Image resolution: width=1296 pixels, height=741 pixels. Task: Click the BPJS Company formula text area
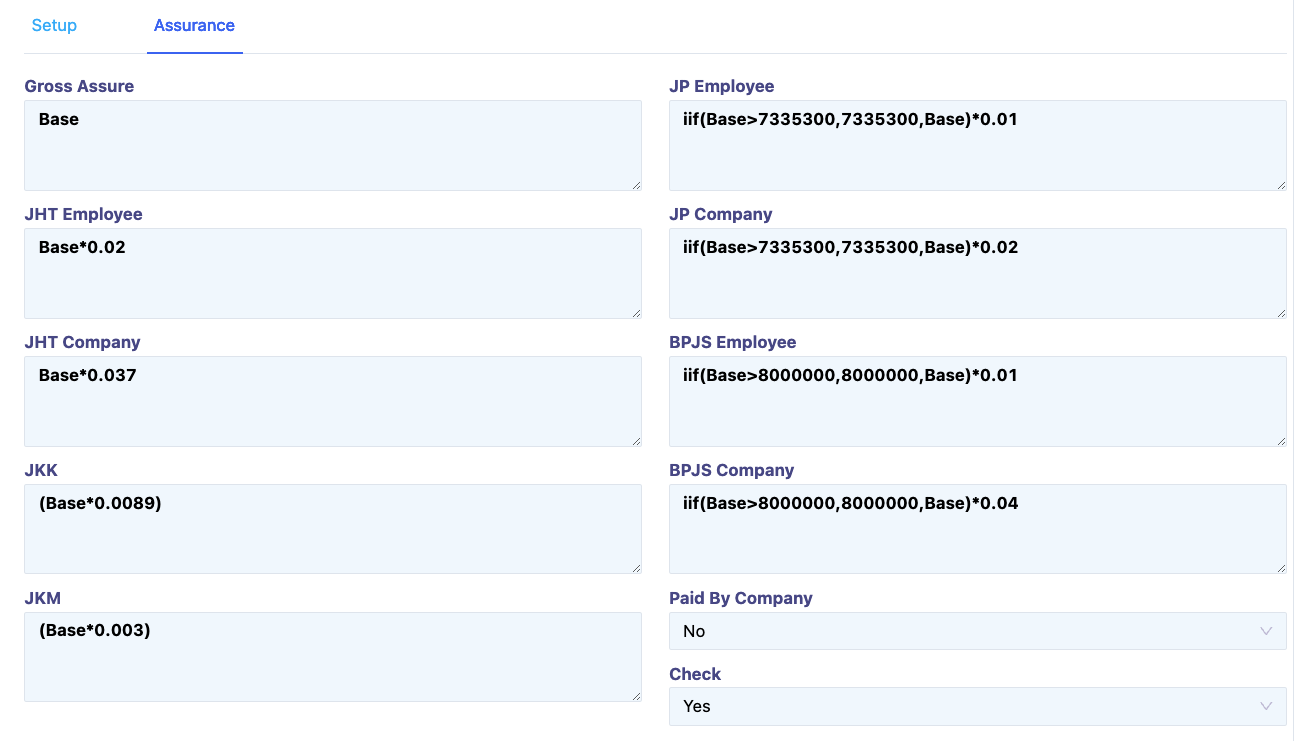pyautogui.click(x=977, y=529)
